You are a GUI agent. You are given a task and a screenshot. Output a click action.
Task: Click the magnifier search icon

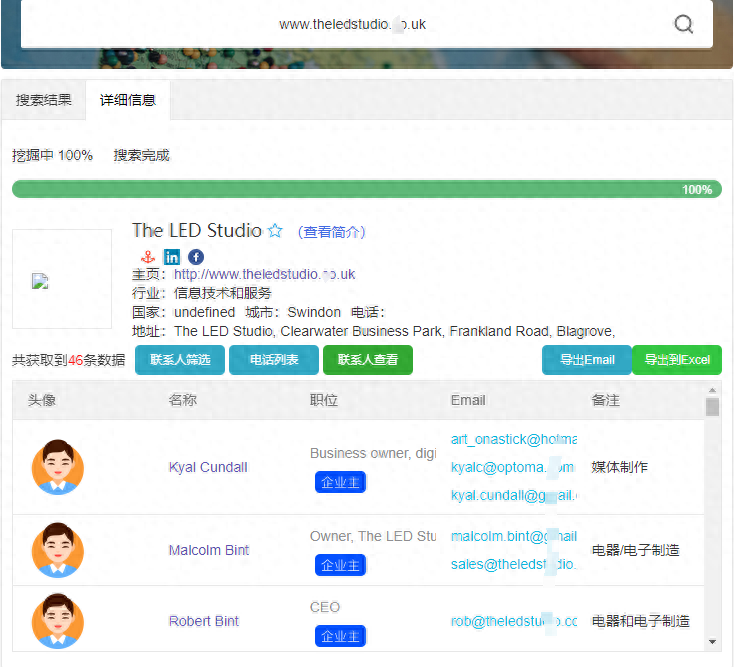click(683, 24)
